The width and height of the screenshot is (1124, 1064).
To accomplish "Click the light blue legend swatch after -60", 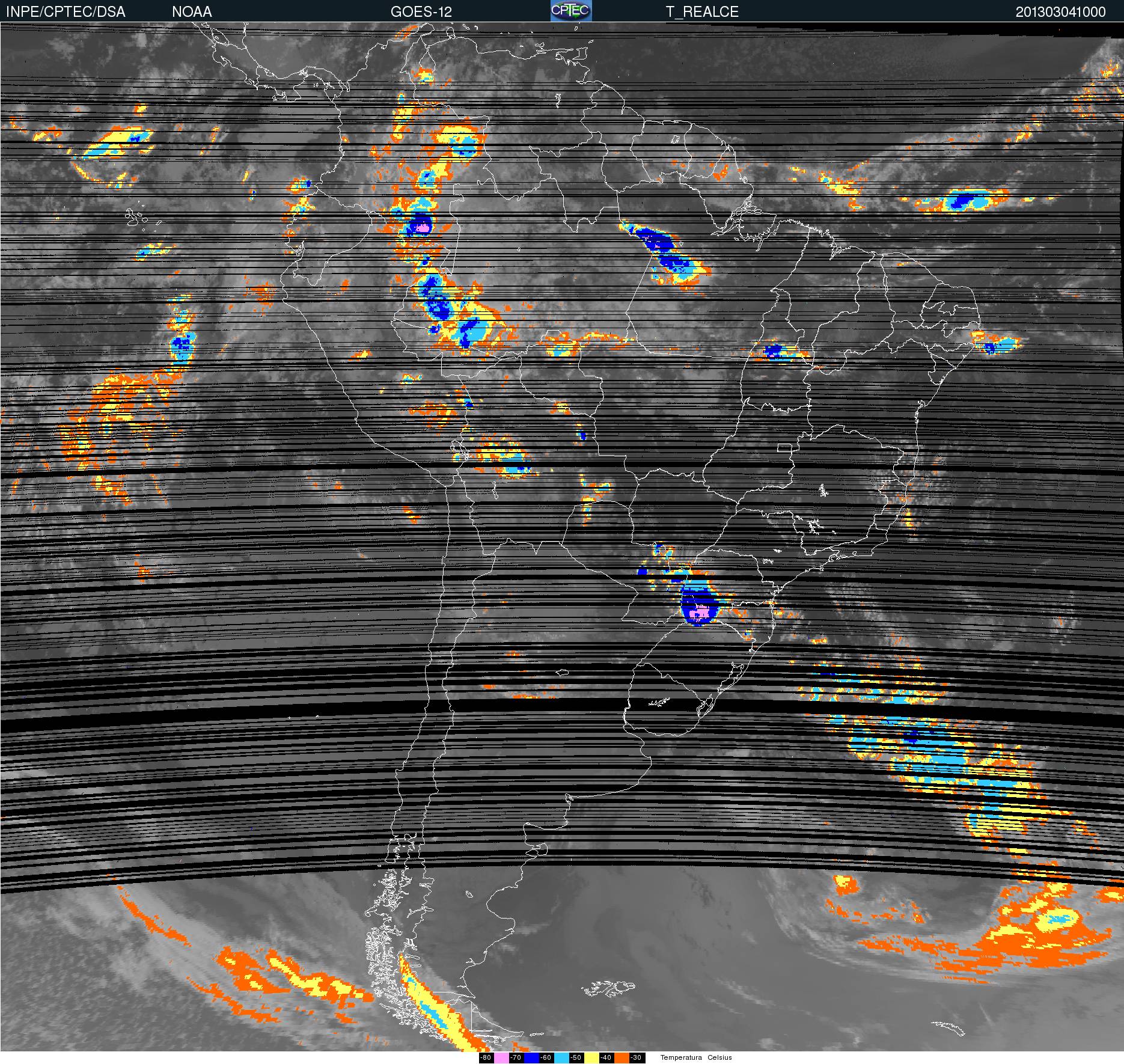I will click(x=561, y=1057).
